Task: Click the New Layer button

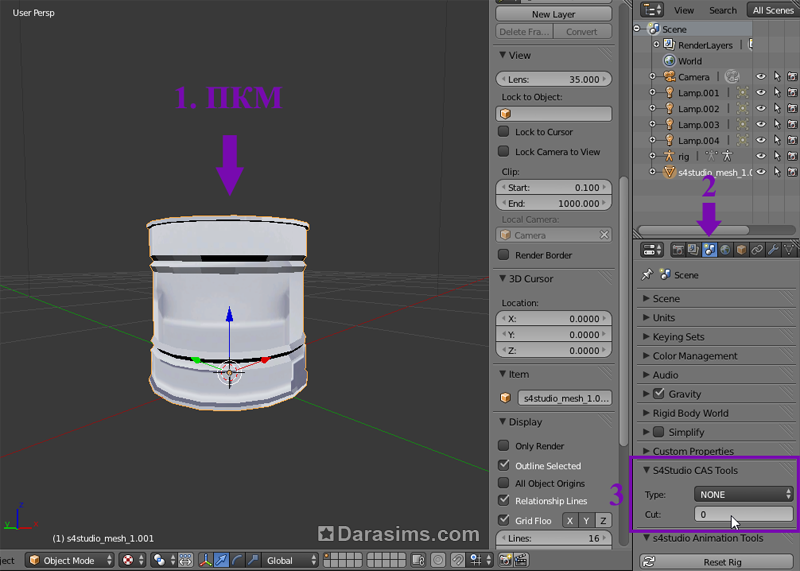Action: tap(554, 14)
